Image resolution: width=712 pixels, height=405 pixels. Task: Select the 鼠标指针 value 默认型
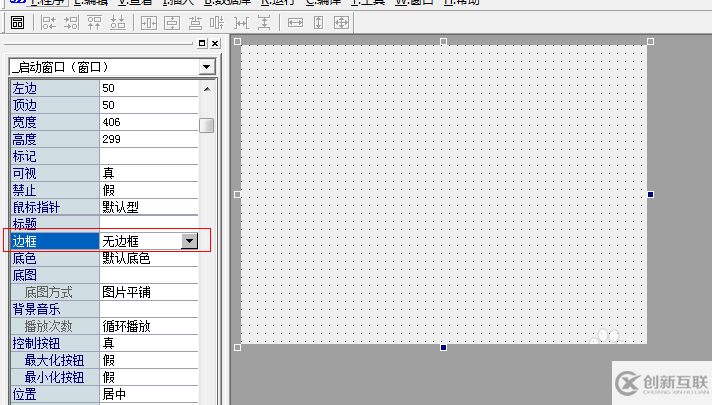pyautogui.click(x=148, y=207)
